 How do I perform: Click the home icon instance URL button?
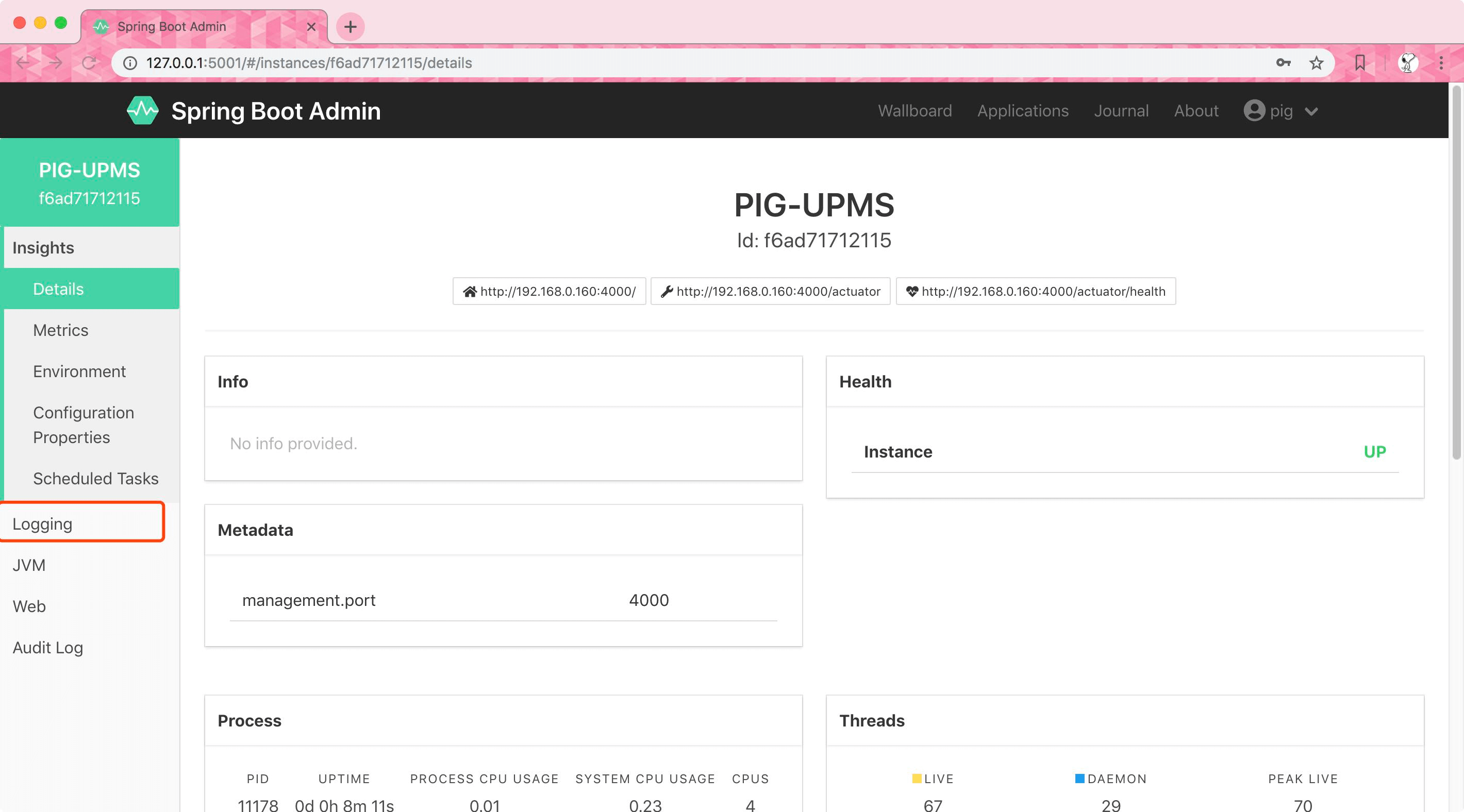click(x=549, y=292)
